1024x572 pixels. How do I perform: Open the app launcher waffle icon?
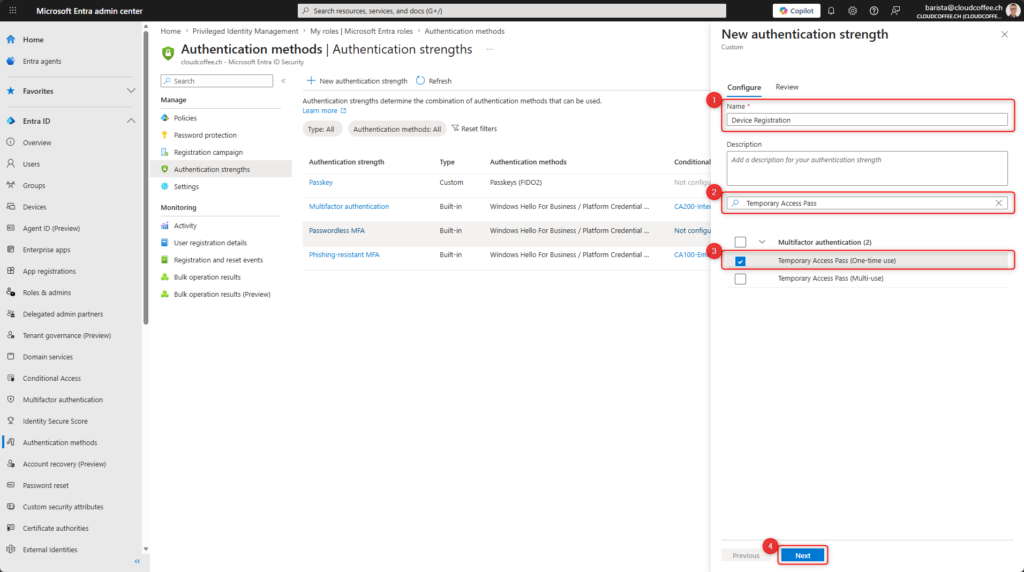click(x=12, y=10)
